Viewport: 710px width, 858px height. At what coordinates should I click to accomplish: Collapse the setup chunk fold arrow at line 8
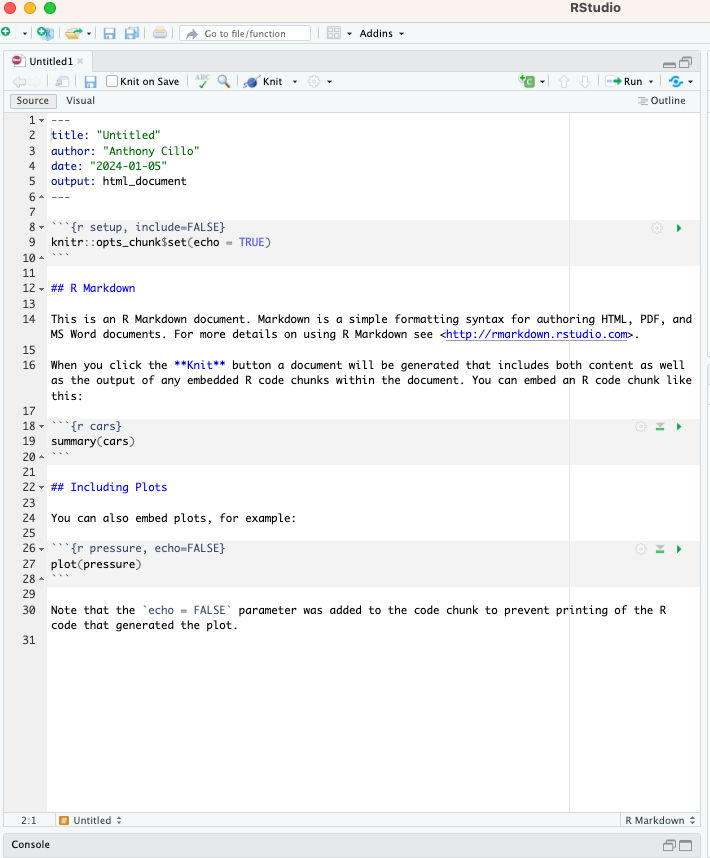[x=42, y=228]
